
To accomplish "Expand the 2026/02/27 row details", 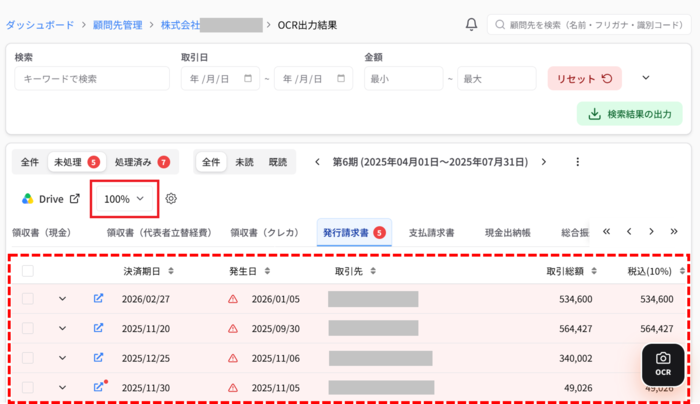I will 62,299.
